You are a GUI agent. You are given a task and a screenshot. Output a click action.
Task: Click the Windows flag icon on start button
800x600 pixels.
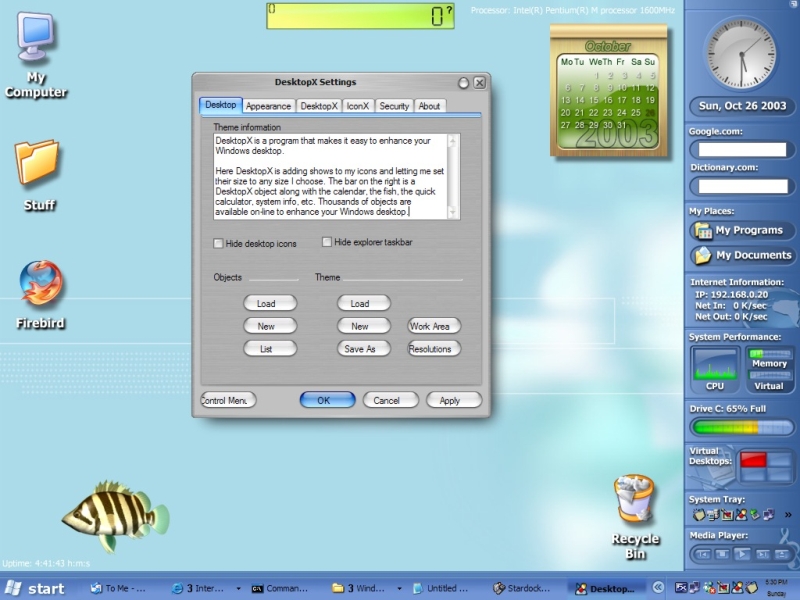pos(13,588)
